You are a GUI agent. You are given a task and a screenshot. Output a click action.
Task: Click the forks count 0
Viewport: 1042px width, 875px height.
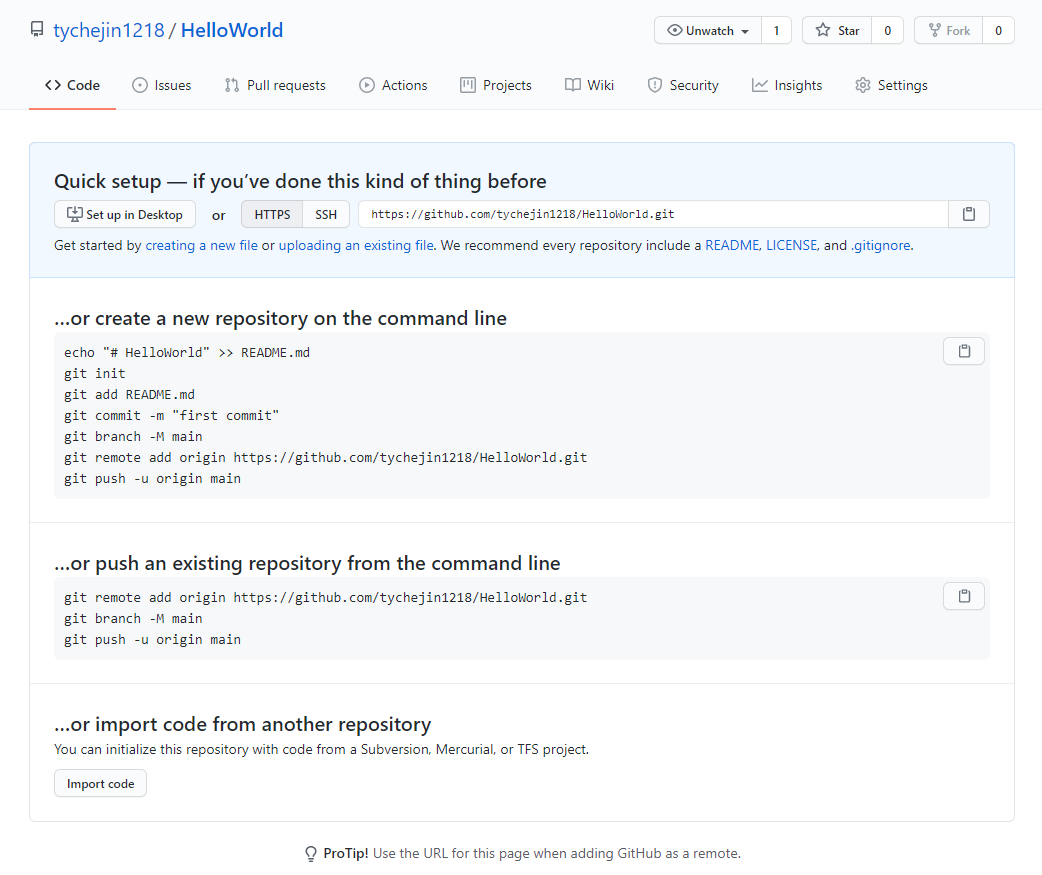(998, 31)
